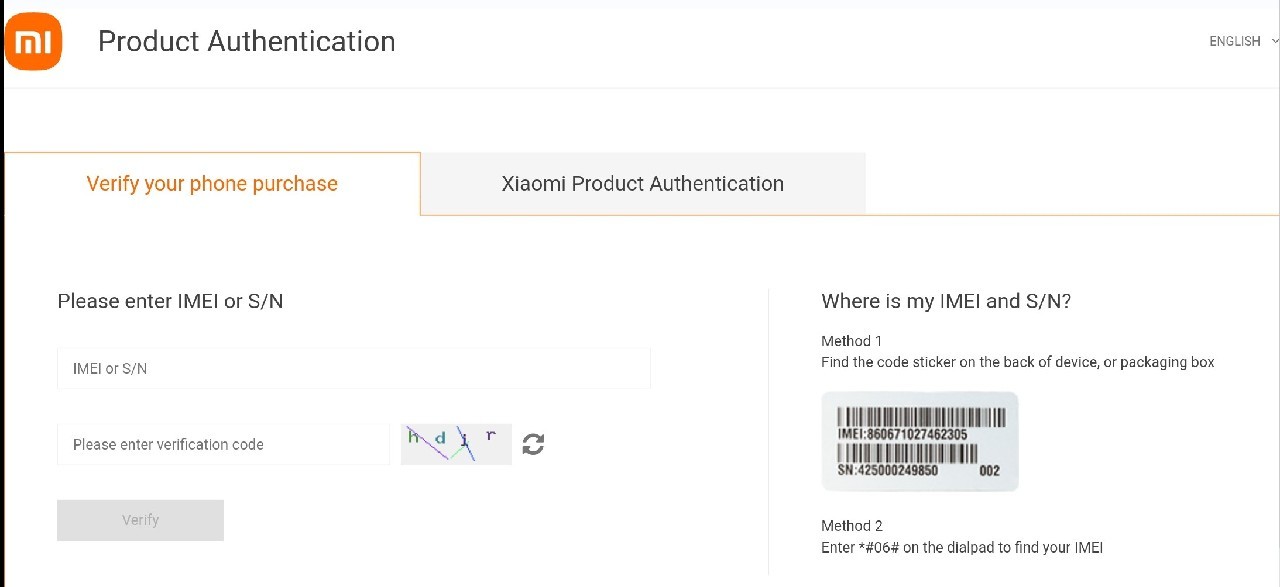Click the captcha image showing distorted characters
1280x587 pixels.
455,443
